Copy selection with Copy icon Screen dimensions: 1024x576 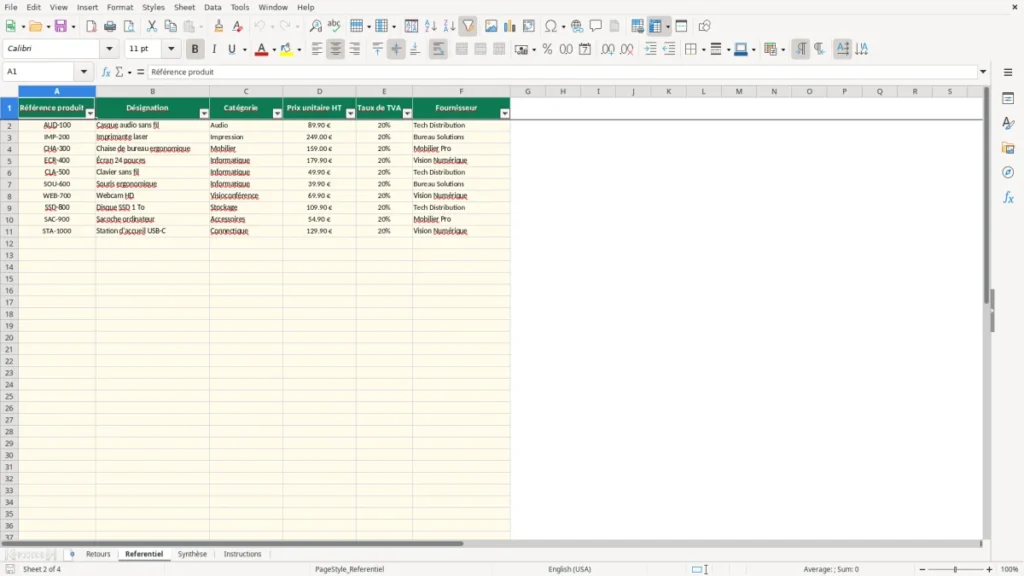(170, 26)
